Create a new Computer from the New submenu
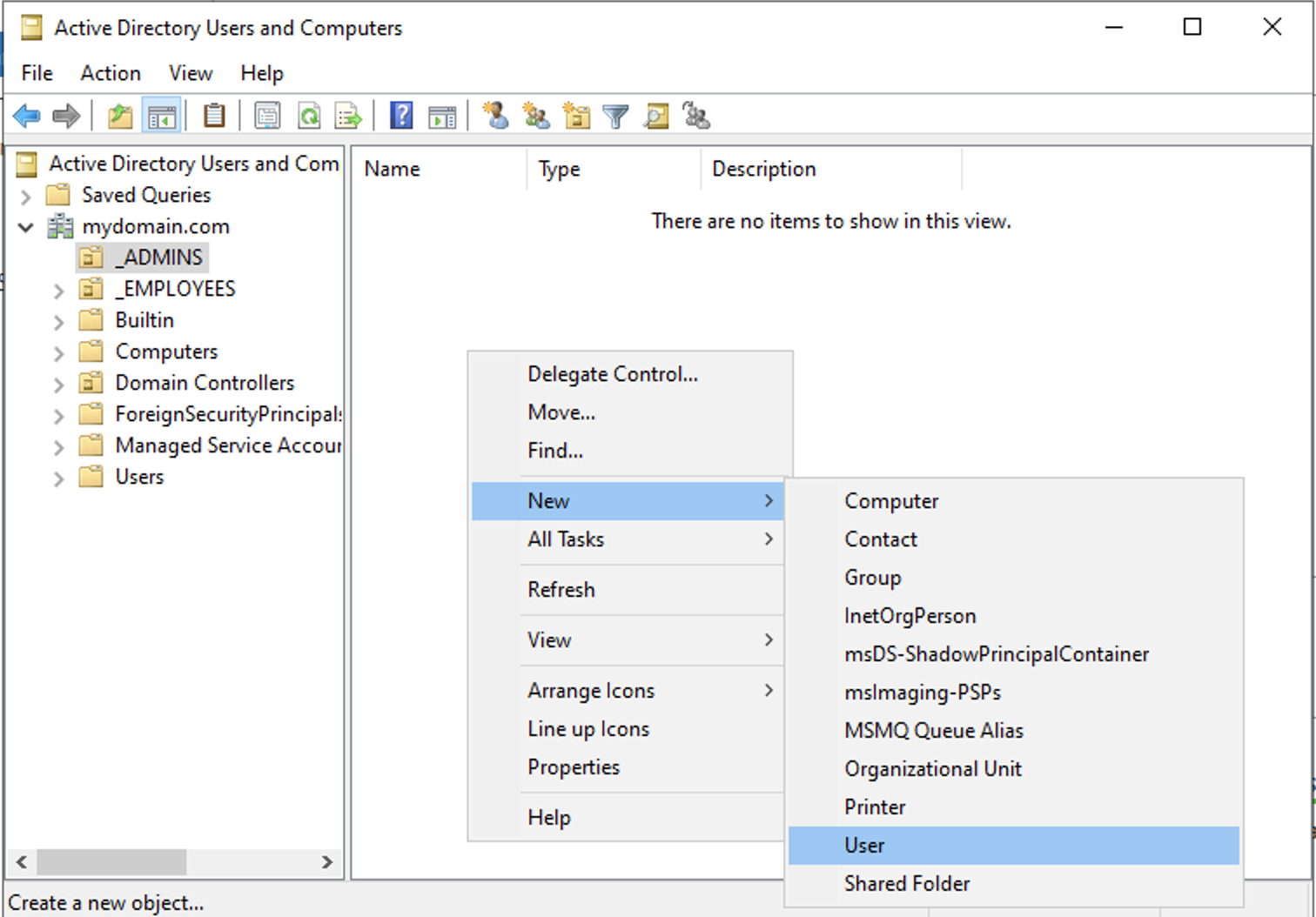Viewport: 1316px width, 917px height. tap(1014, 501)
